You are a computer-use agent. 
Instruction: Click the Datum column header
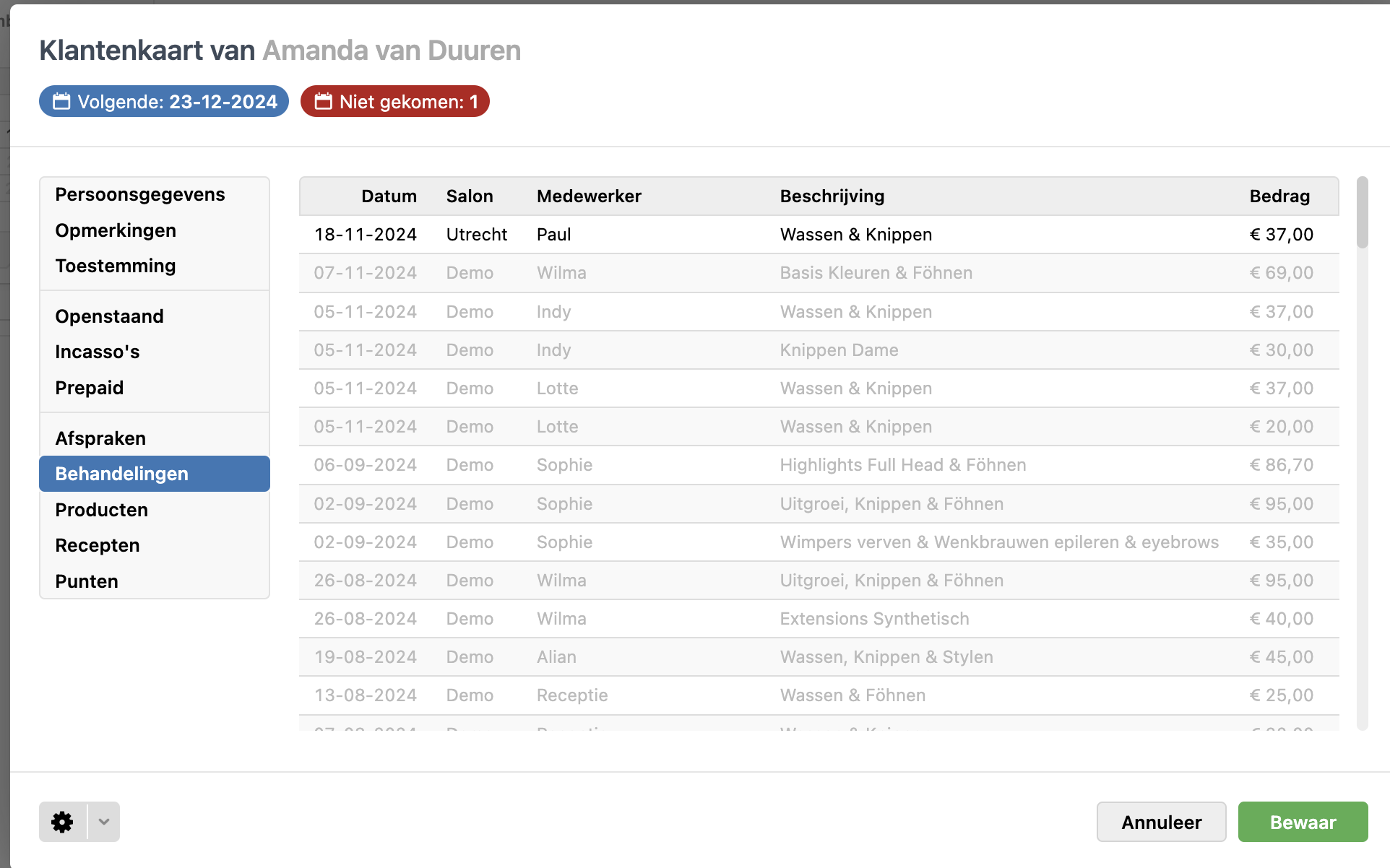pos(389,196)
